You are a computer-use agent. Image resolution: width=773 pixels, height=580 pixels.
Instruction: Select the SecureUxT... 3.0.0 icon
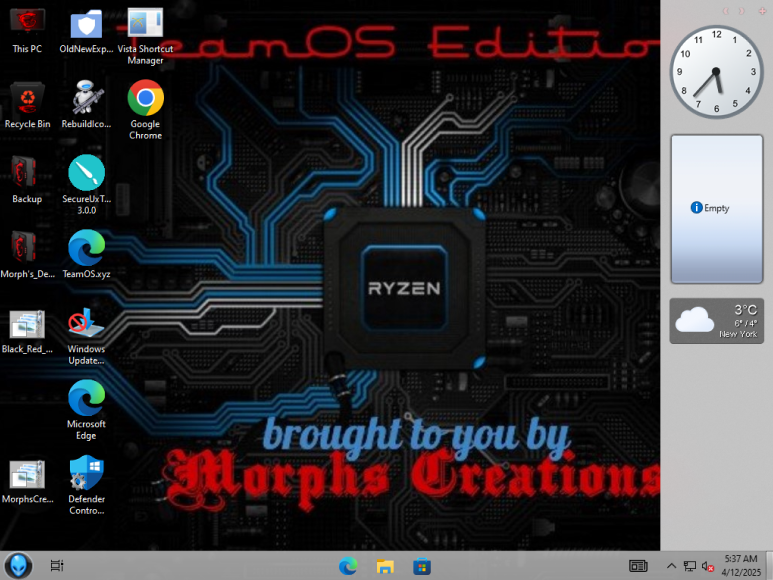86,184
